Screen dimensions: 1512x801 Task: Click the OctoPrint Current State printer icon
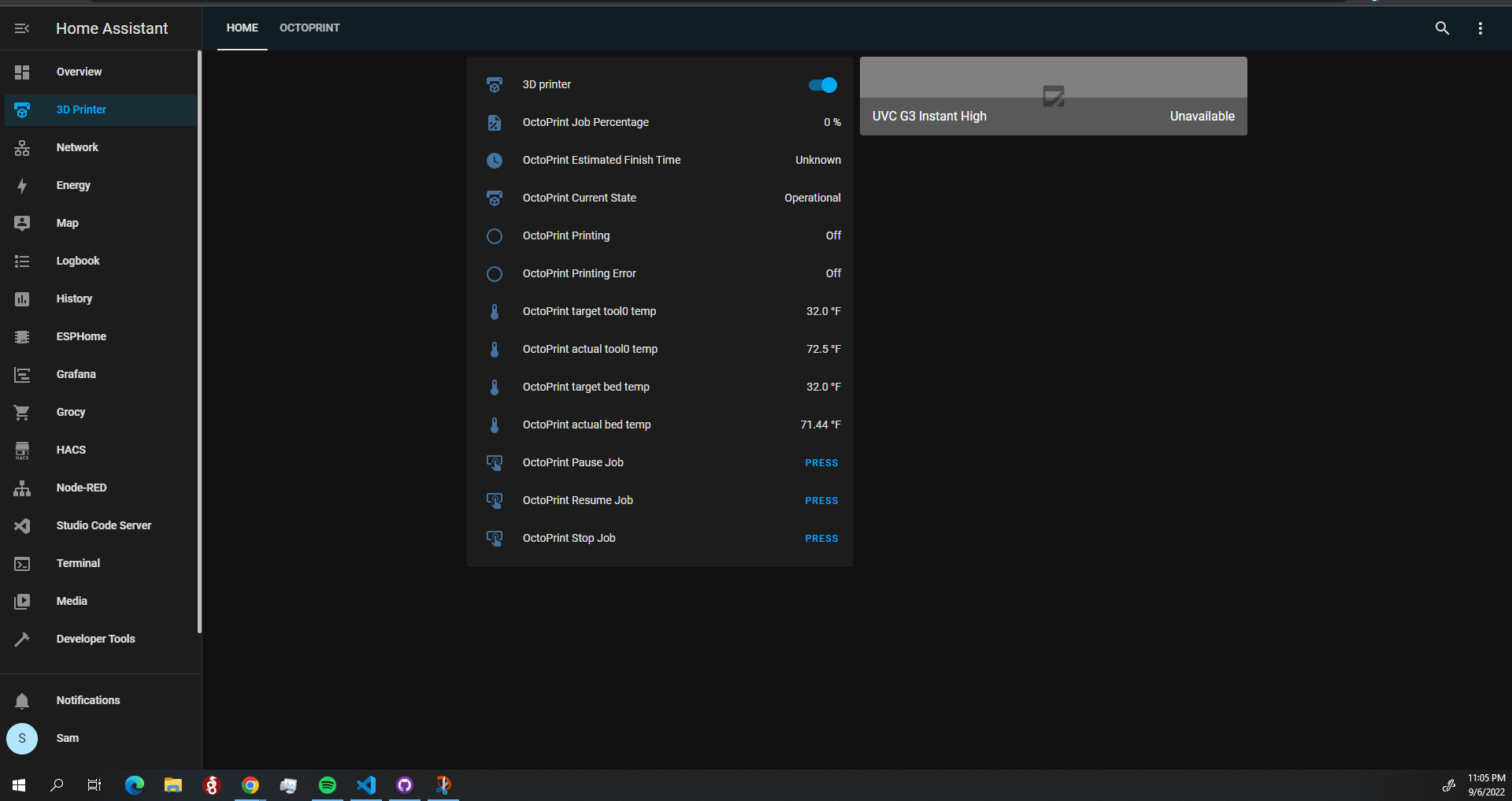tap(495, 198)
